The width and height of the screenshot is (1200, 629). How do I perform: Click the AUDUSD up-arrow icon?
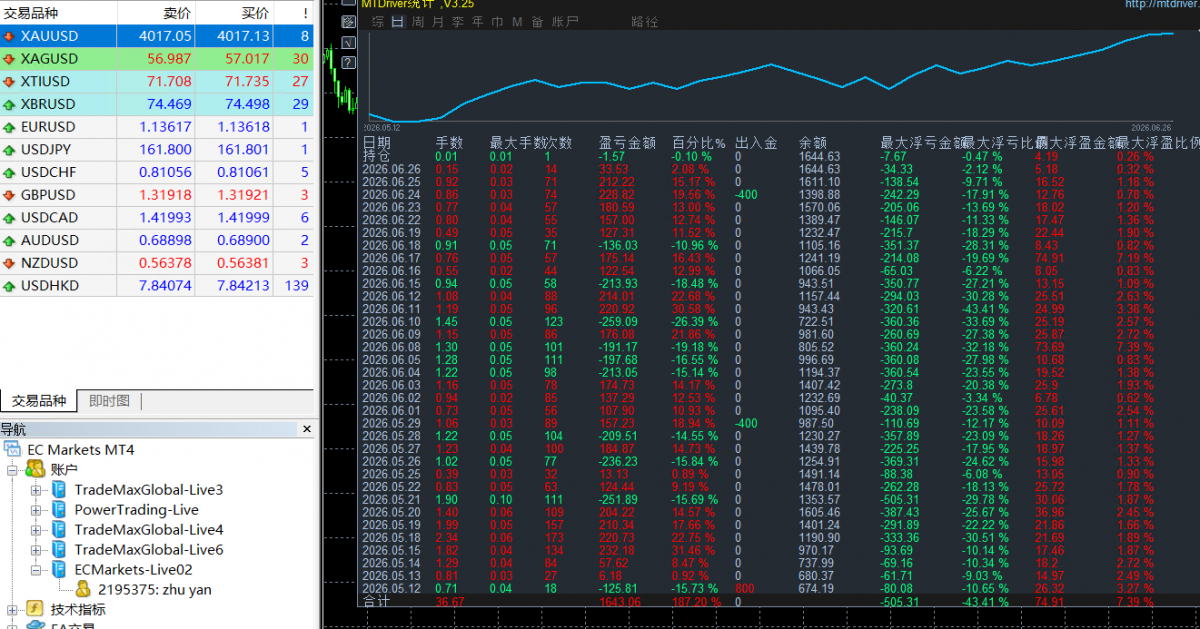coord(9,241)
